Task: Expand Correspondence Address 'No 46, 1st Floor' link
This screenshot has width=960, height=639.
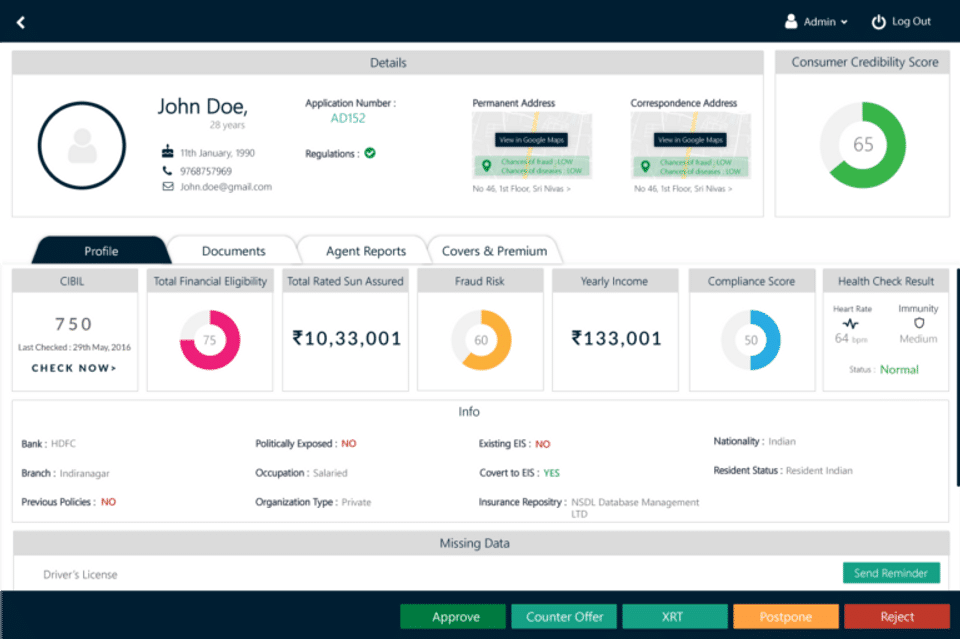Action: 683,189
